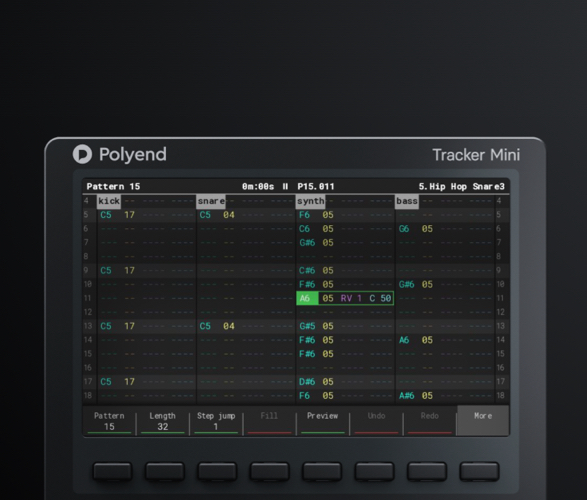Select the bass track header
This screenshot has height=500, width=587.
(407, 201)
